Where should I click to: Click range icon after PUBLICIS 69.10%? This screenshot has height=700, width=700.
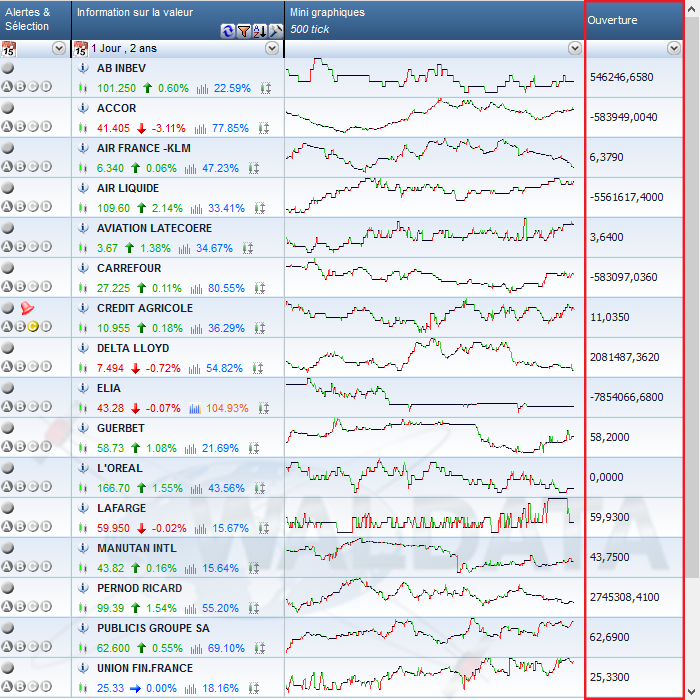point(260,648)
